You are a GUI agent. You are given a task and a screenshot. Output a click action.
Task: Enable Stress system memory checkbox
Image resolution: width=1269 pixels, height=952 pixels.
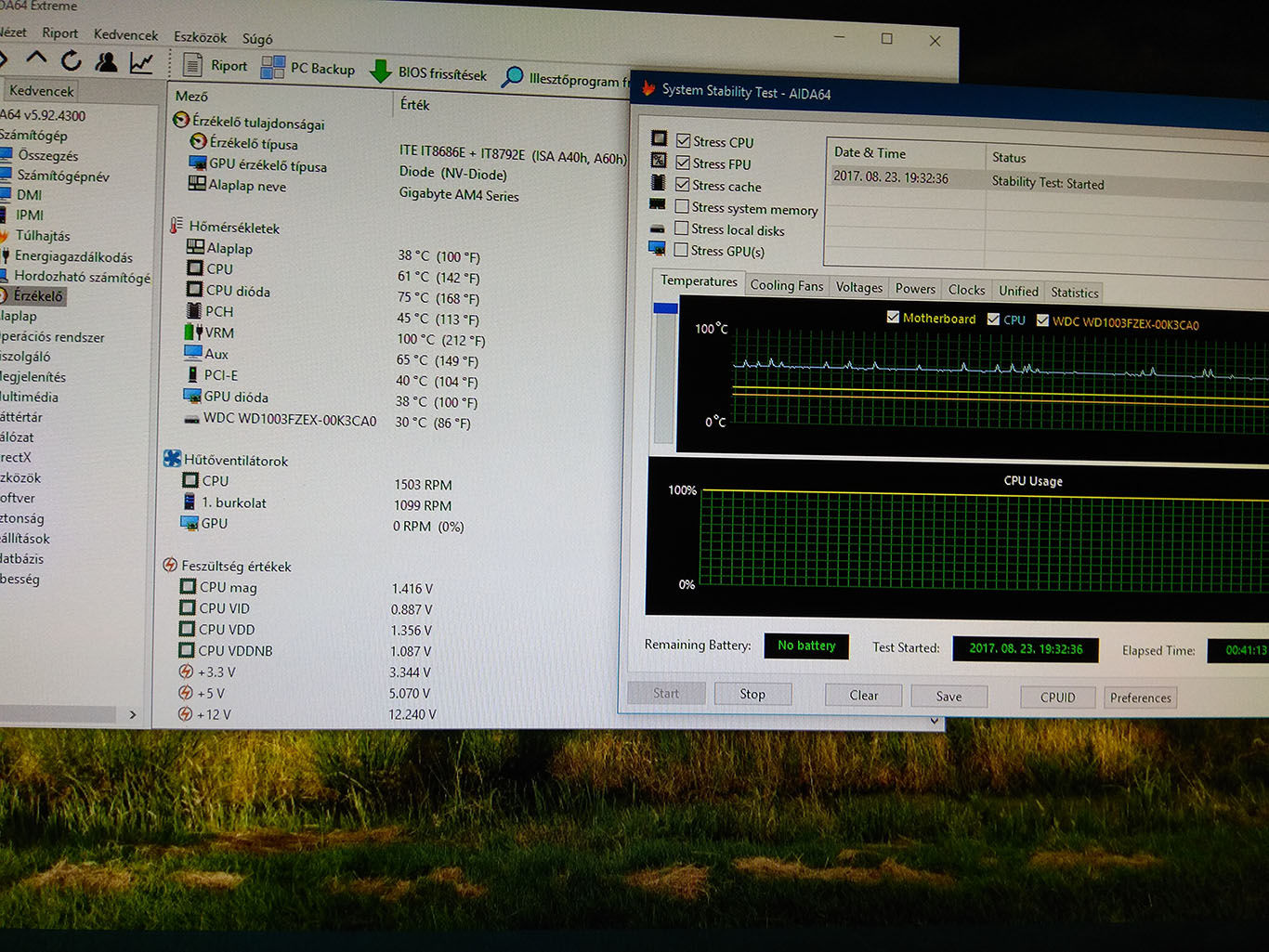[682, 206]
